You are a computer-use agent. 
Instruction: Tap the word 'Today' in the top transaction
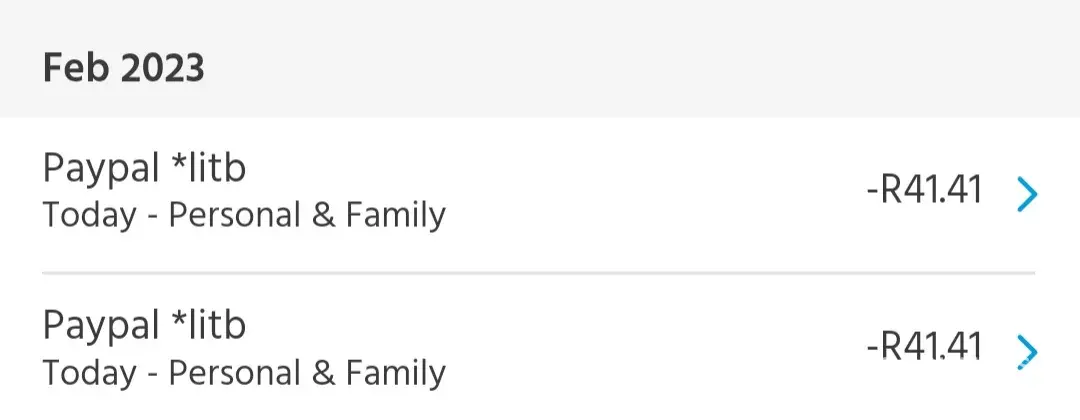[x=89, y=215]
